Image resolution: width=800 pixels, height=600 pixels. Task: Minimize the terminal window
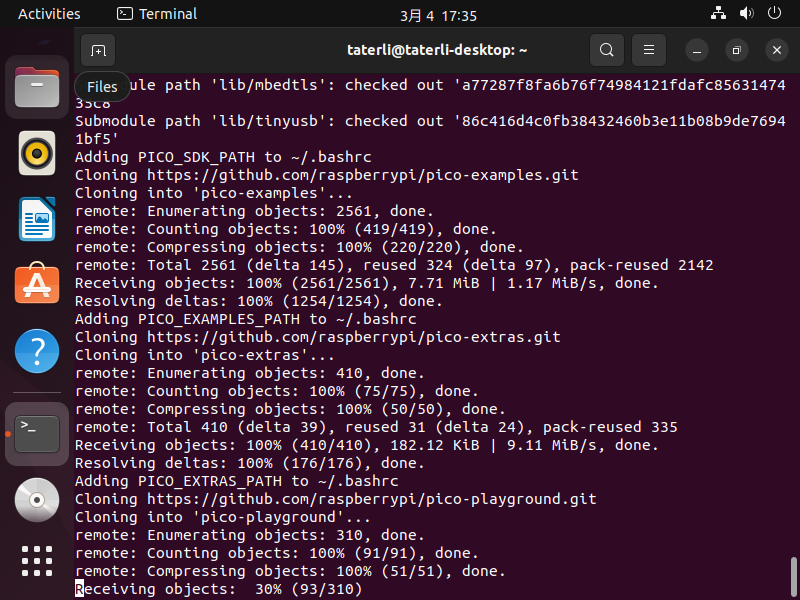point(698,50)
